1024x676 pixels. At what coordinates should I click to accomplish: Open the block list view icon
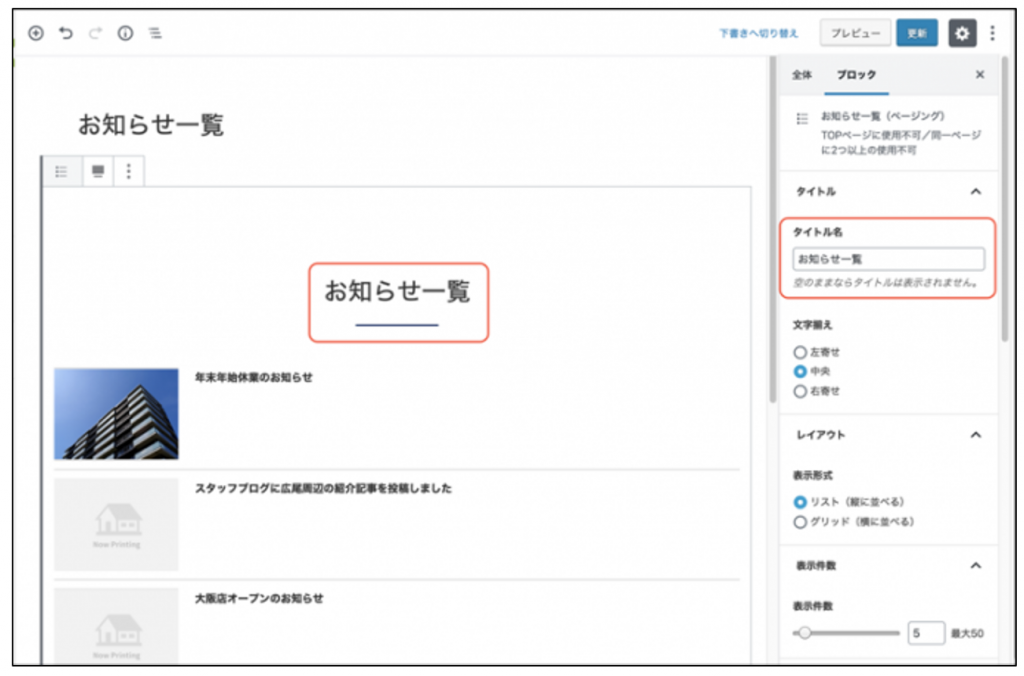155,33
